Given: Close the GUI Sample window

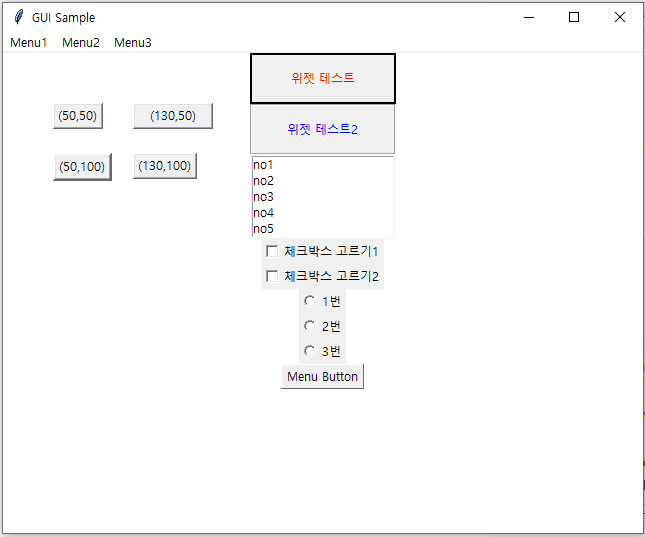Looking at the screenshot, I should click(619, 17).
